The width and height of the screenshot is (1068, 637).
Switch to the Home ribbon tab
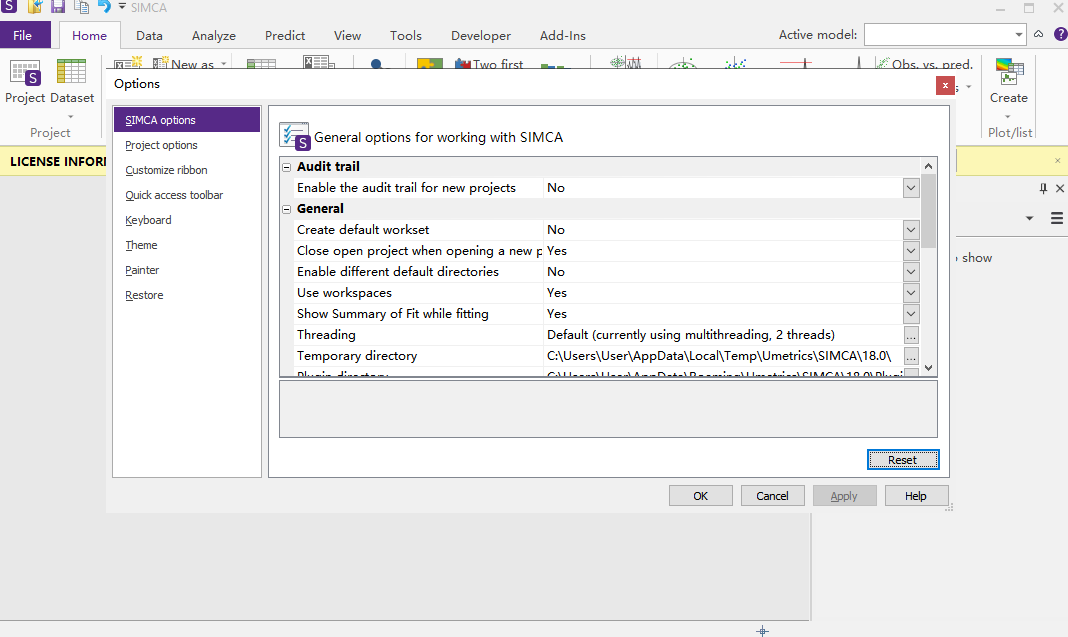click(89, 35)
